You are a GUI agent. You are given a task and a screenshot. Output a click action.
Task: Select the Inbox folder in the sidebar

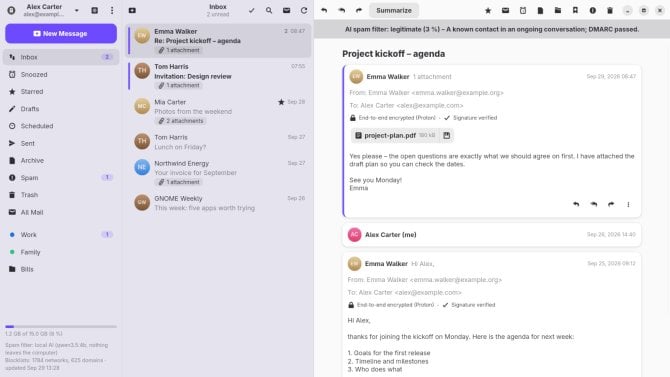pos(61,57)
